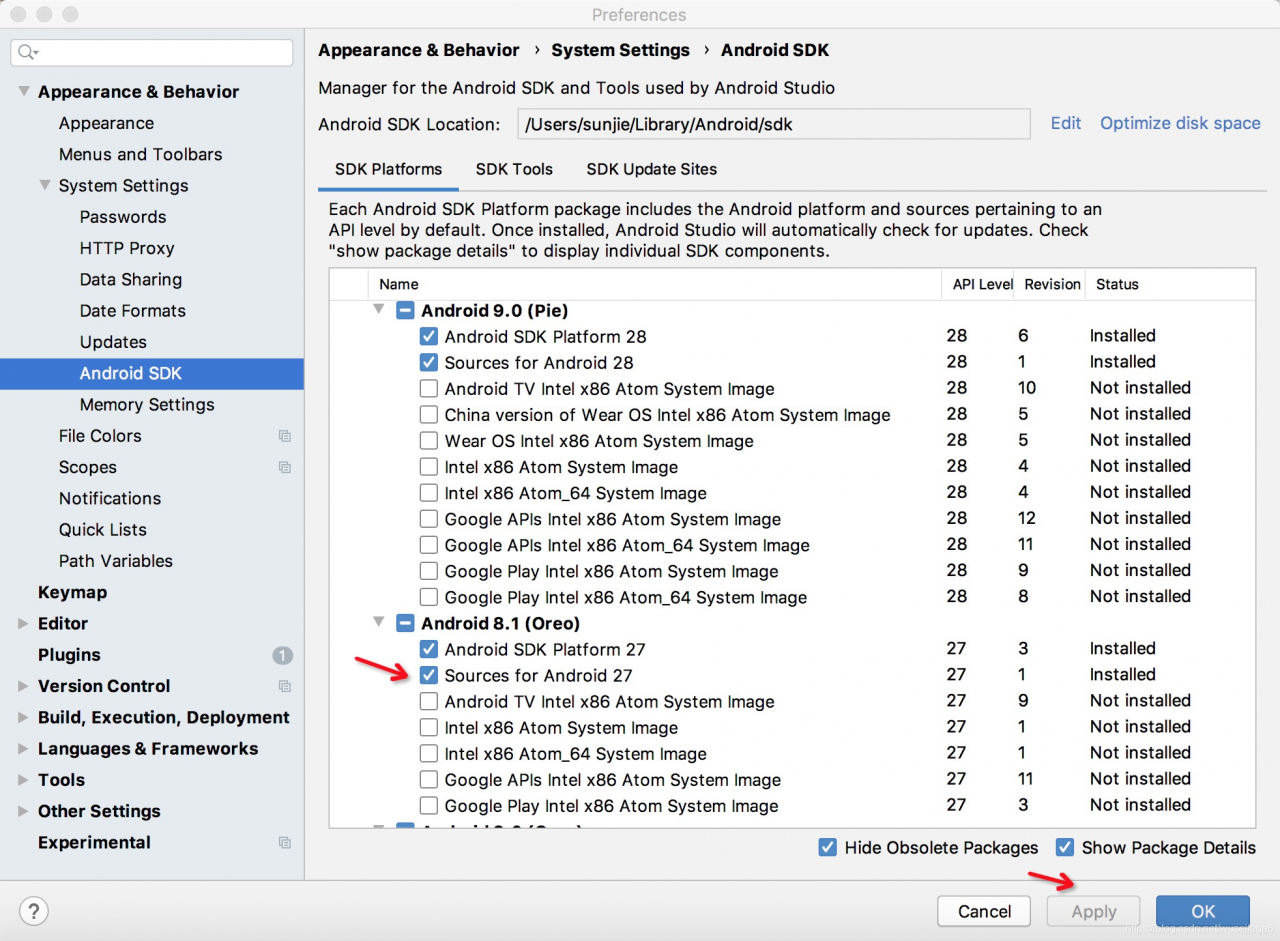
Task: Toggle Android SDK Platform 28 checkbox
Action: click(428, 336)
